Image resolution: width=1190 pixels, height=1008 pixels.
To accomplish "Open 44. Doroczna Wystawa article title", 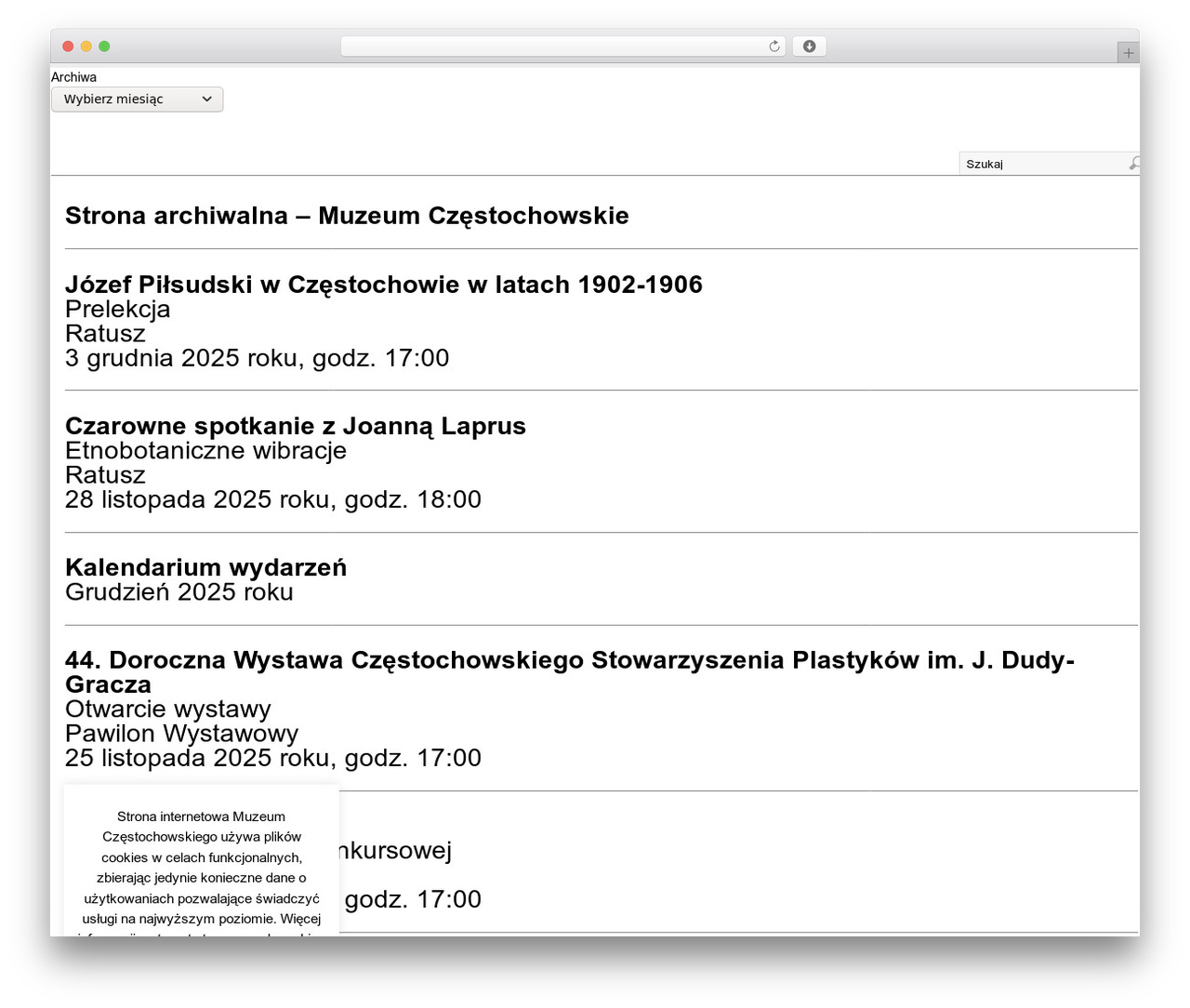I will pyautogui.click(x=570, y=672).
